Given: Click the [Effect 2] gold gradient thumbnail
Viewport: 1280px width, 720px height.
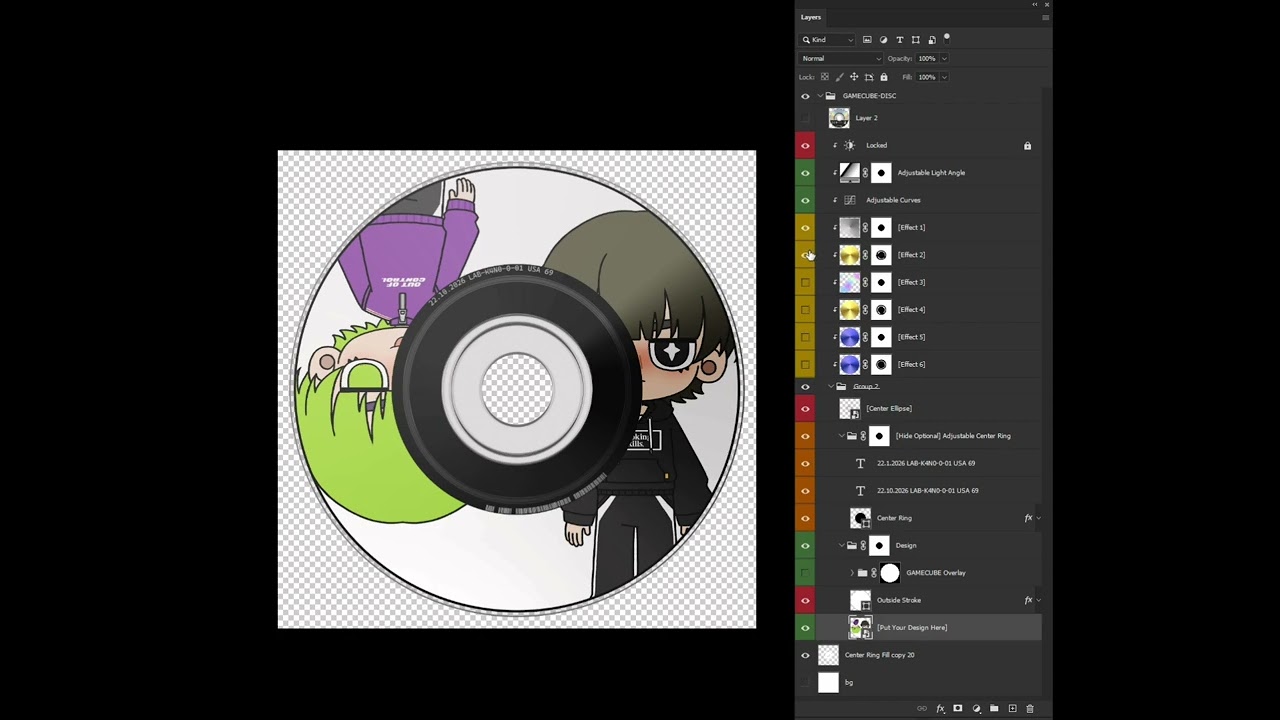Looking at the screenshot, I should 849,255.
